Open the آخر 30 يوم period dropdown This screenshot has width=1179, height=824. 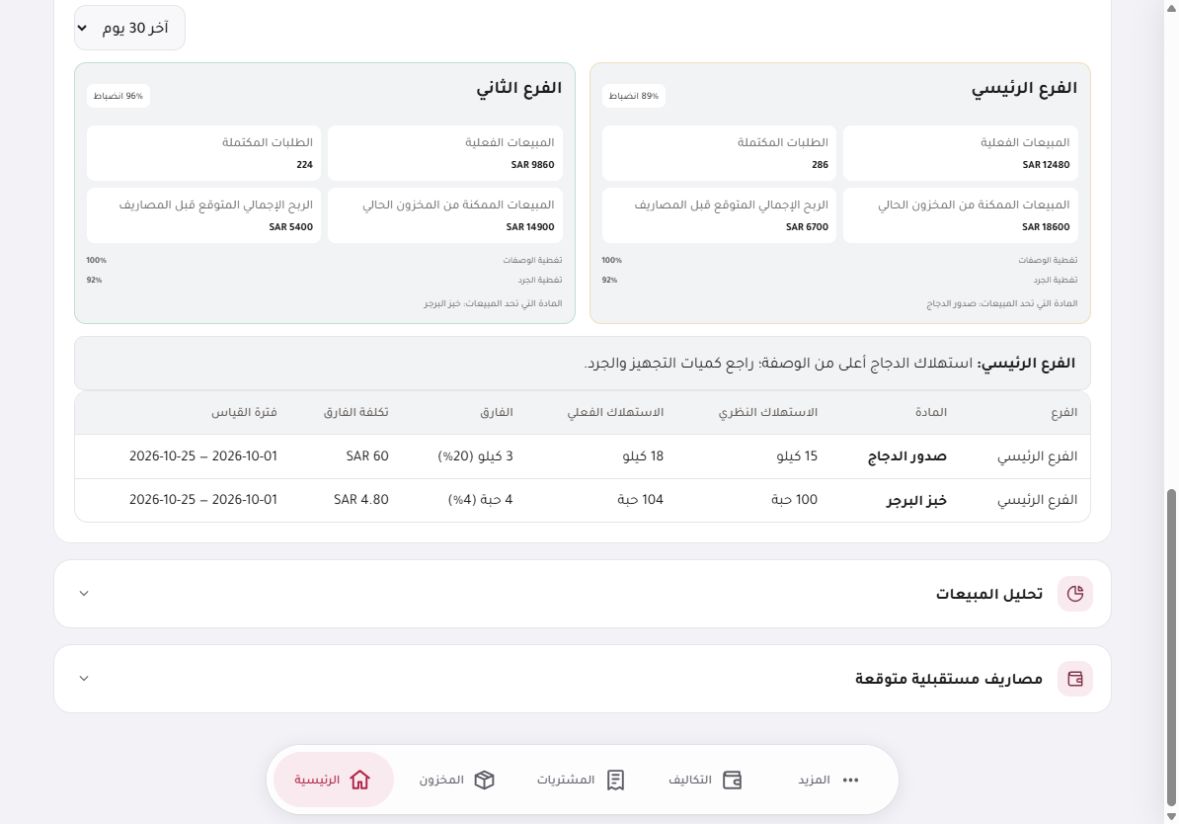[129, 28]
